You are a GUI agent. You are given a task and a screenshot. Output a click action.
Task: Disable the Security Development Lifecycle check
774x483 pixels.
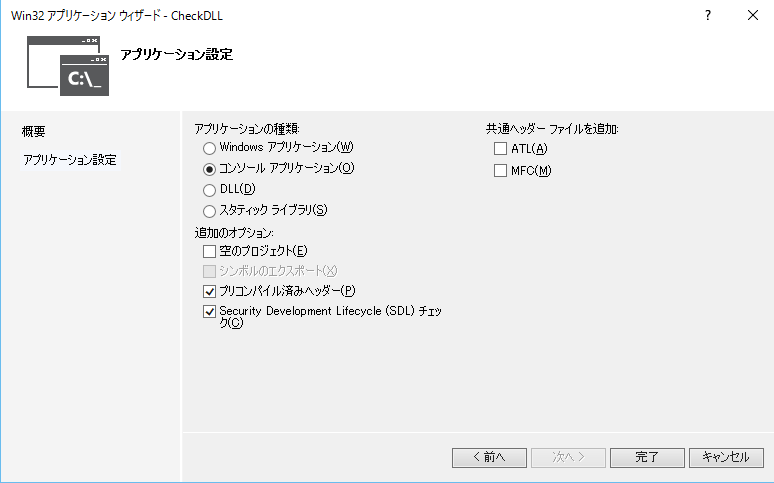[209, 312]
